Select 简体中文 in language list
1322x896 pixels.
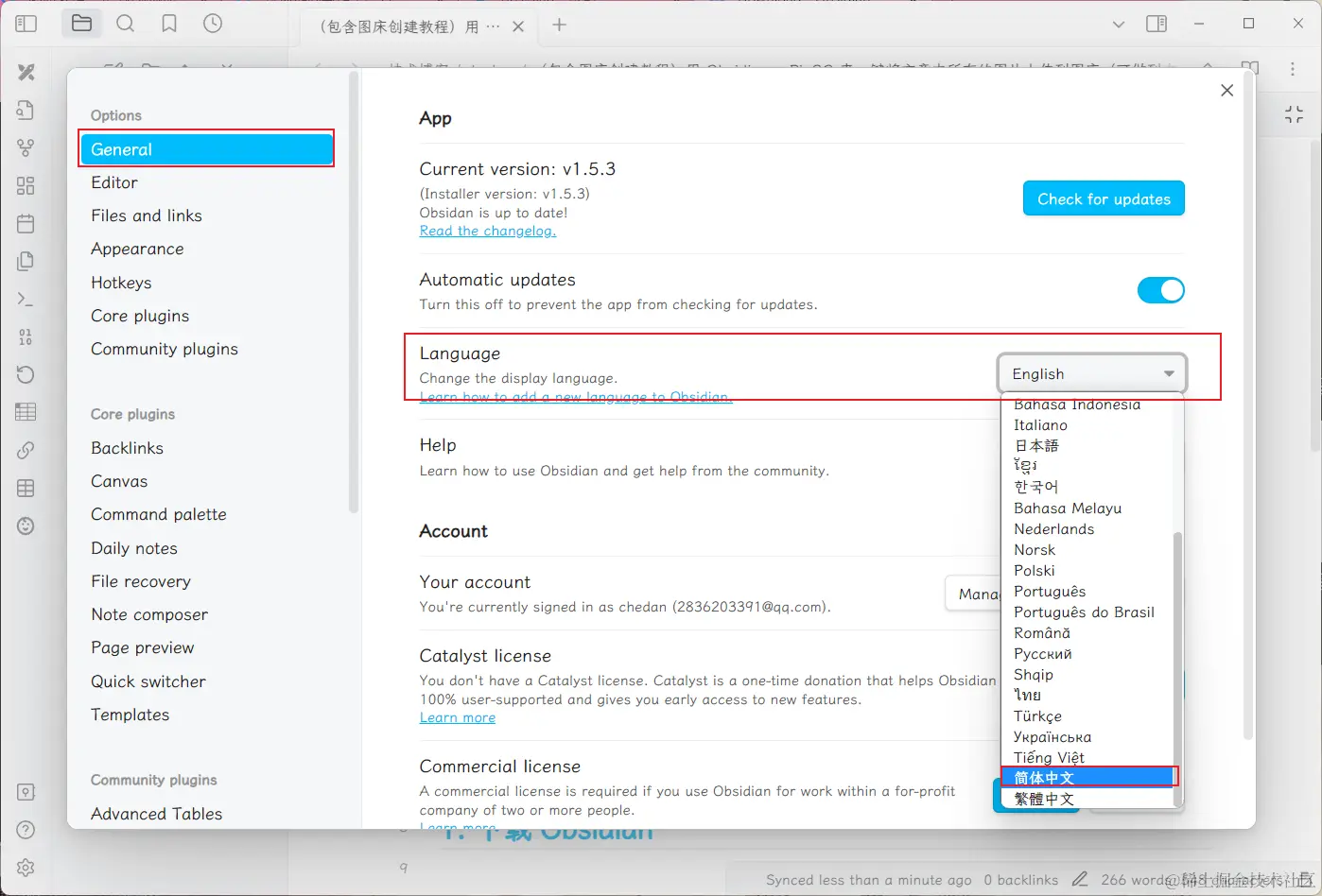[1087, 778]
